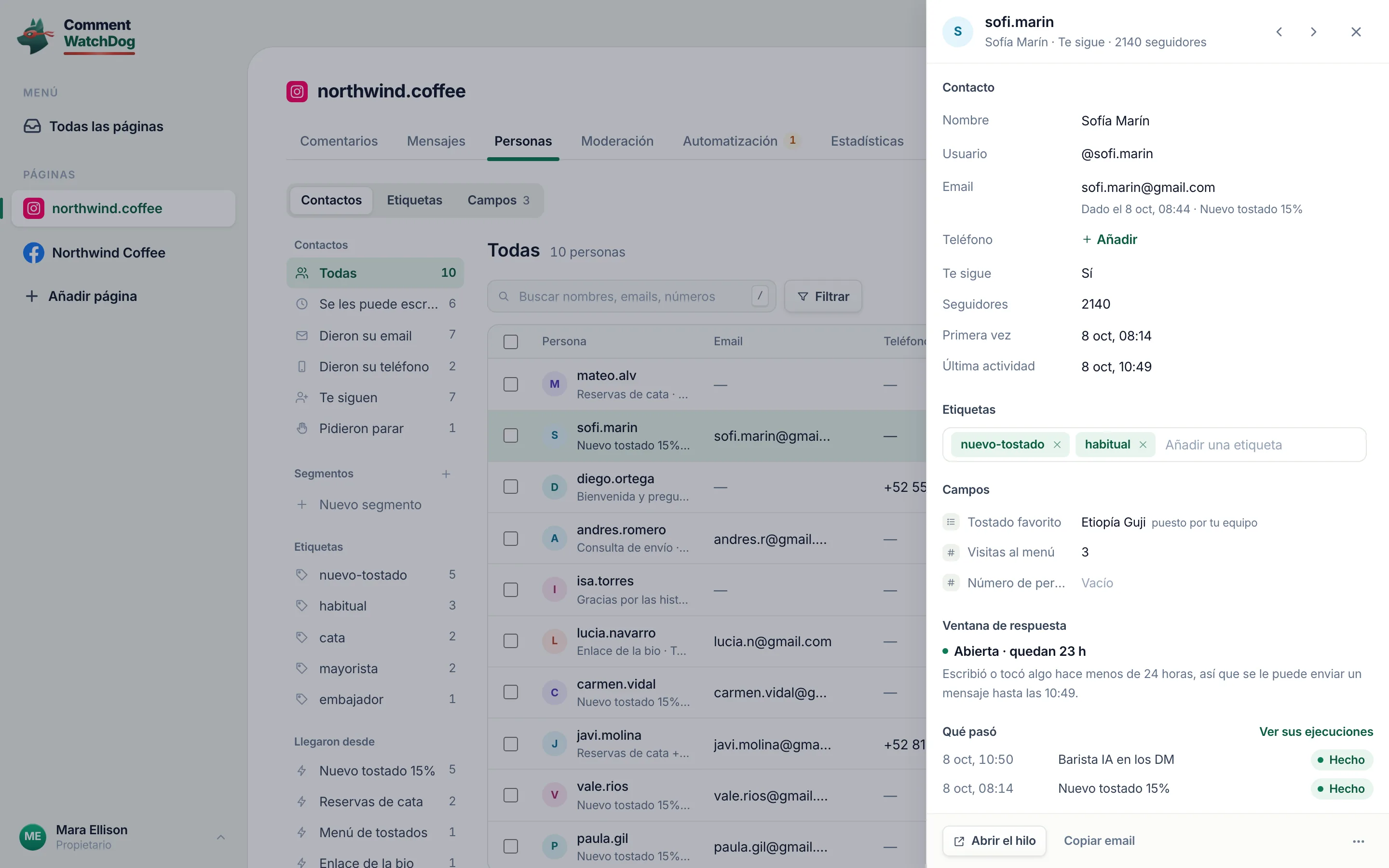Click the Instagram icon next to northwind.coffee heading
The height and width of the screenshot is (868, 1389).
coord(297,91)
